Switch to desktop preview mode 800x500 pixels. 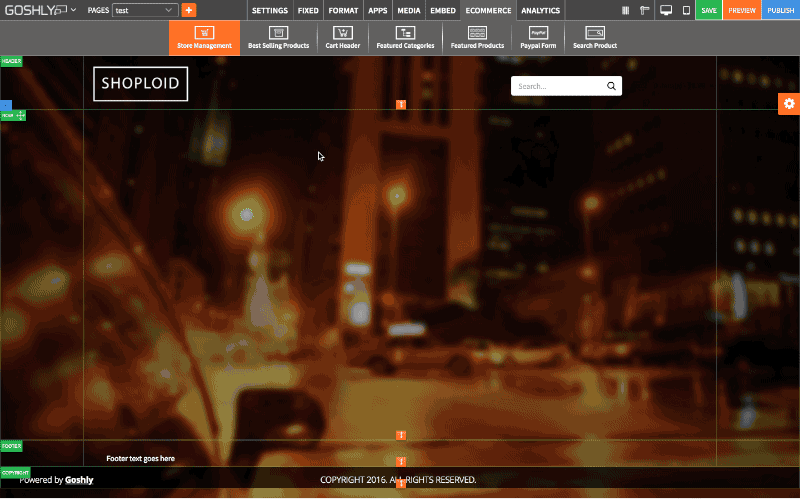[666, 10]
